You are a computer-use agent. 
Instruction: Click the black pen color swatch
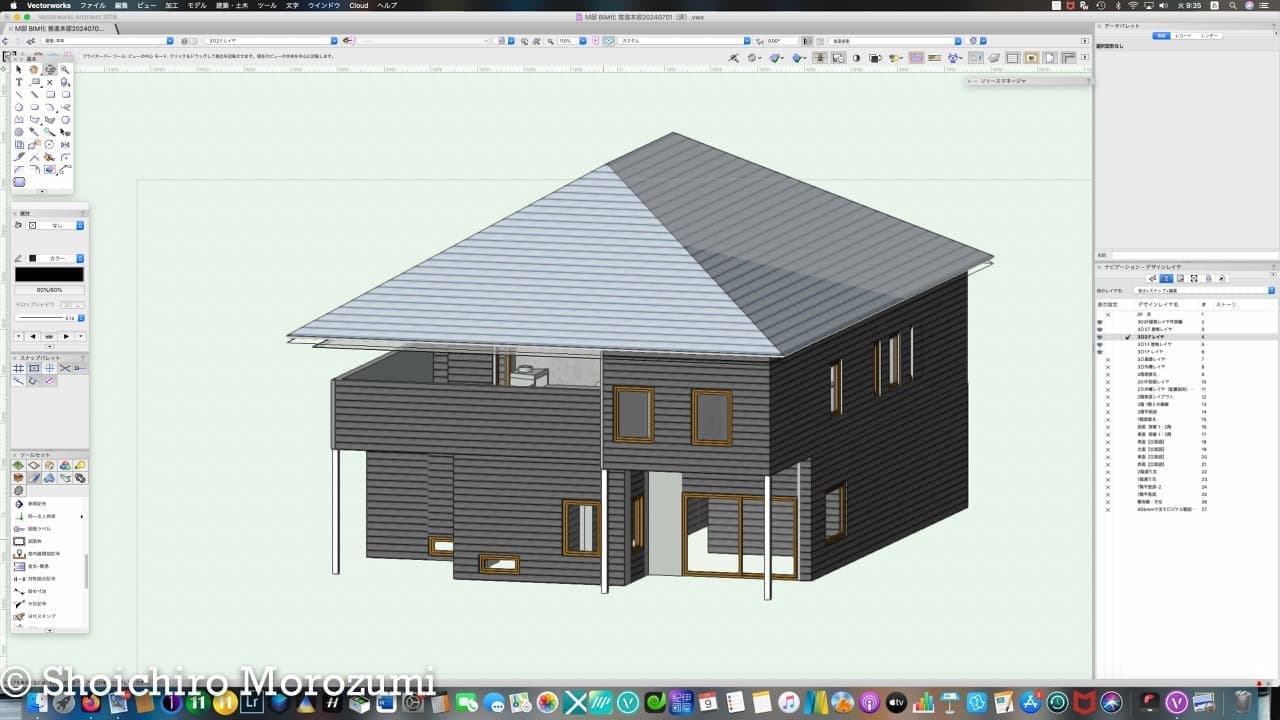(49, 274)
